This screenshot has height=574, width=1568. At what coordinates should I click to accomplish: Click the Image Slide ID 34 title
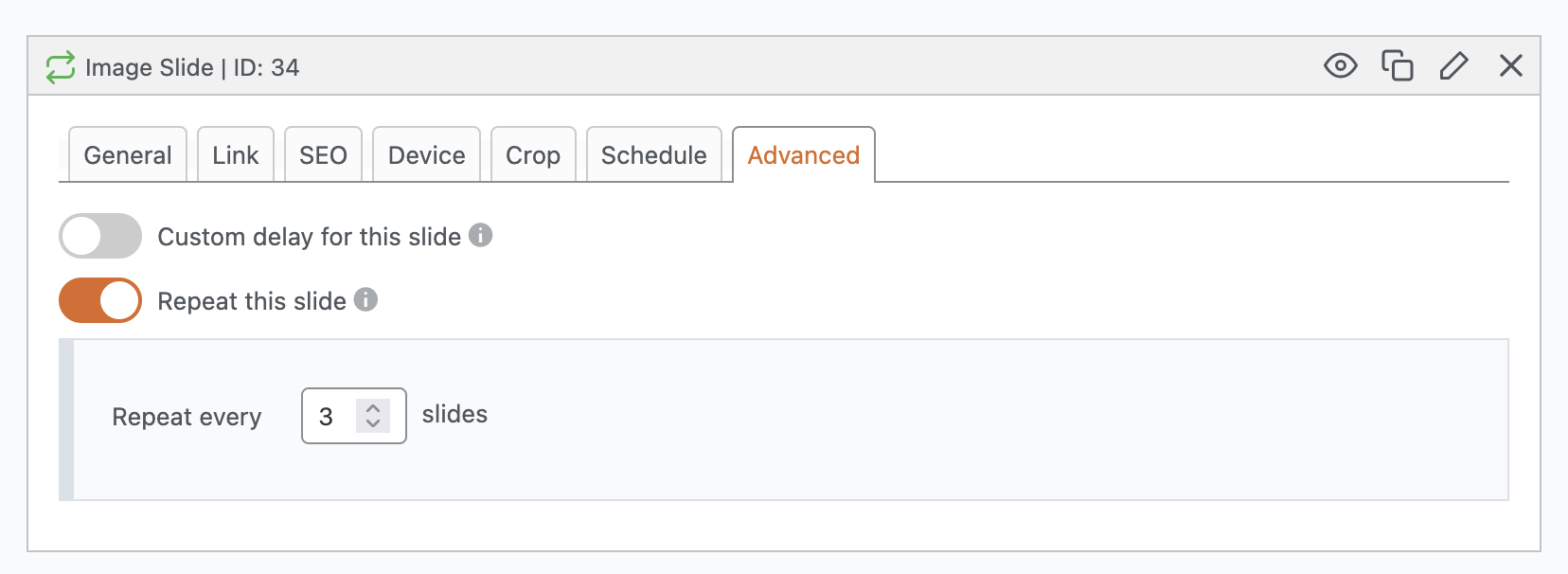[x=192, y=67]
